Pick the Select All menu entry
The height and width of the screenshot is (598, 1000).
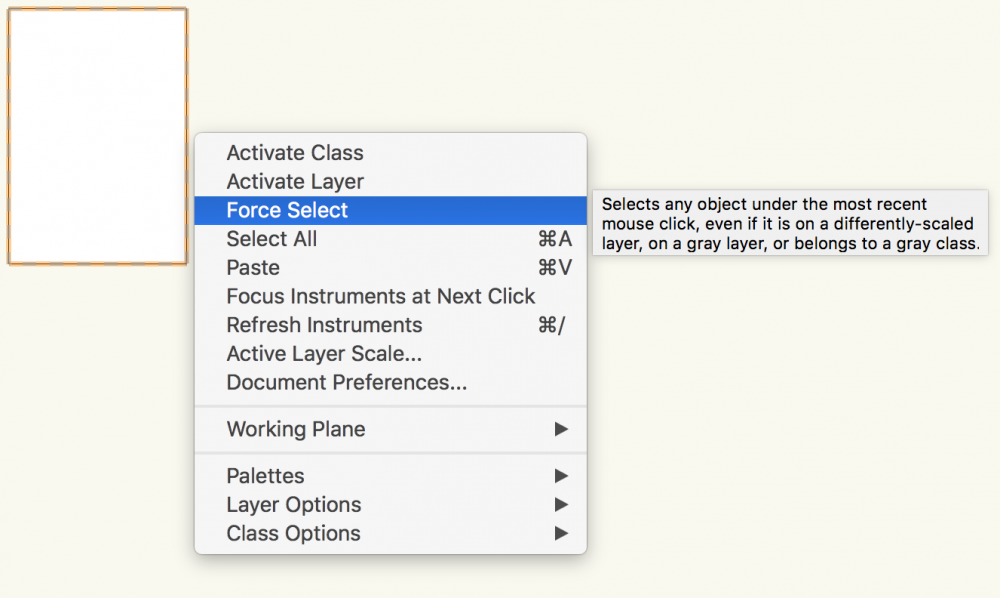coord(272,239)
